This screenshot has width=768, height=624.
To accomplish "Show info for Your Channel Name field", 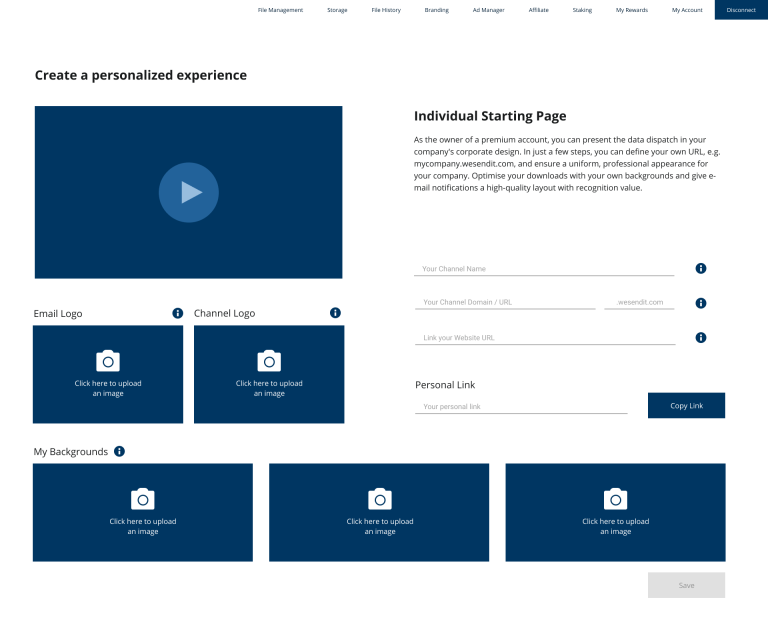I will 701,268.
